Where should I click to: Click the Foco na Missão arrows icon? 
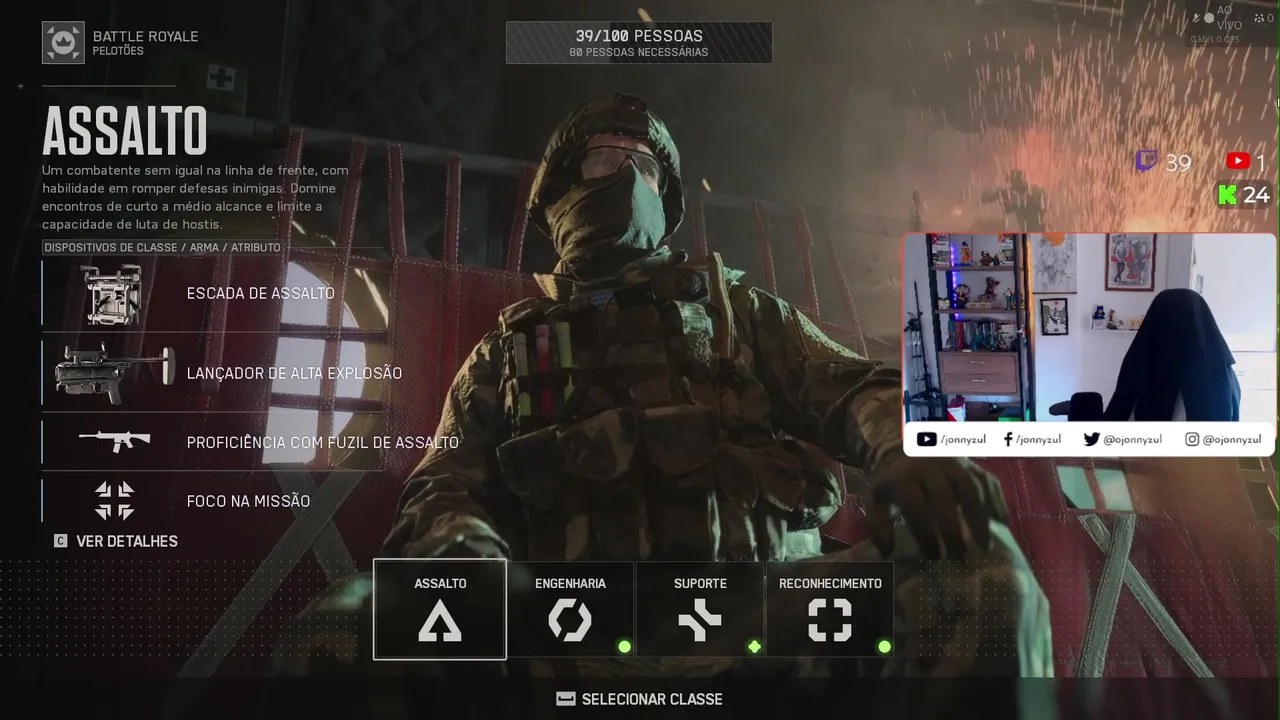point(114,501)
